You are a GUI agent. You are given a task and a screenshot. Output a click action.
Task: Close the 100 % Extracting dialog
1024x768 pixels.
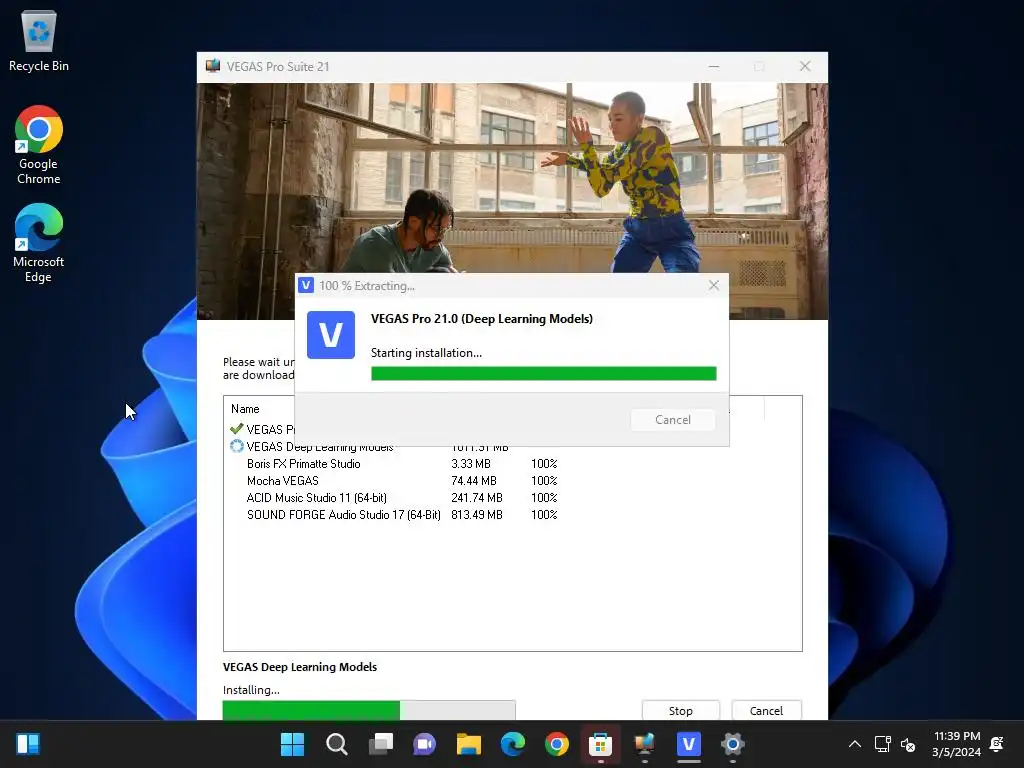click(x=714, y=285)
